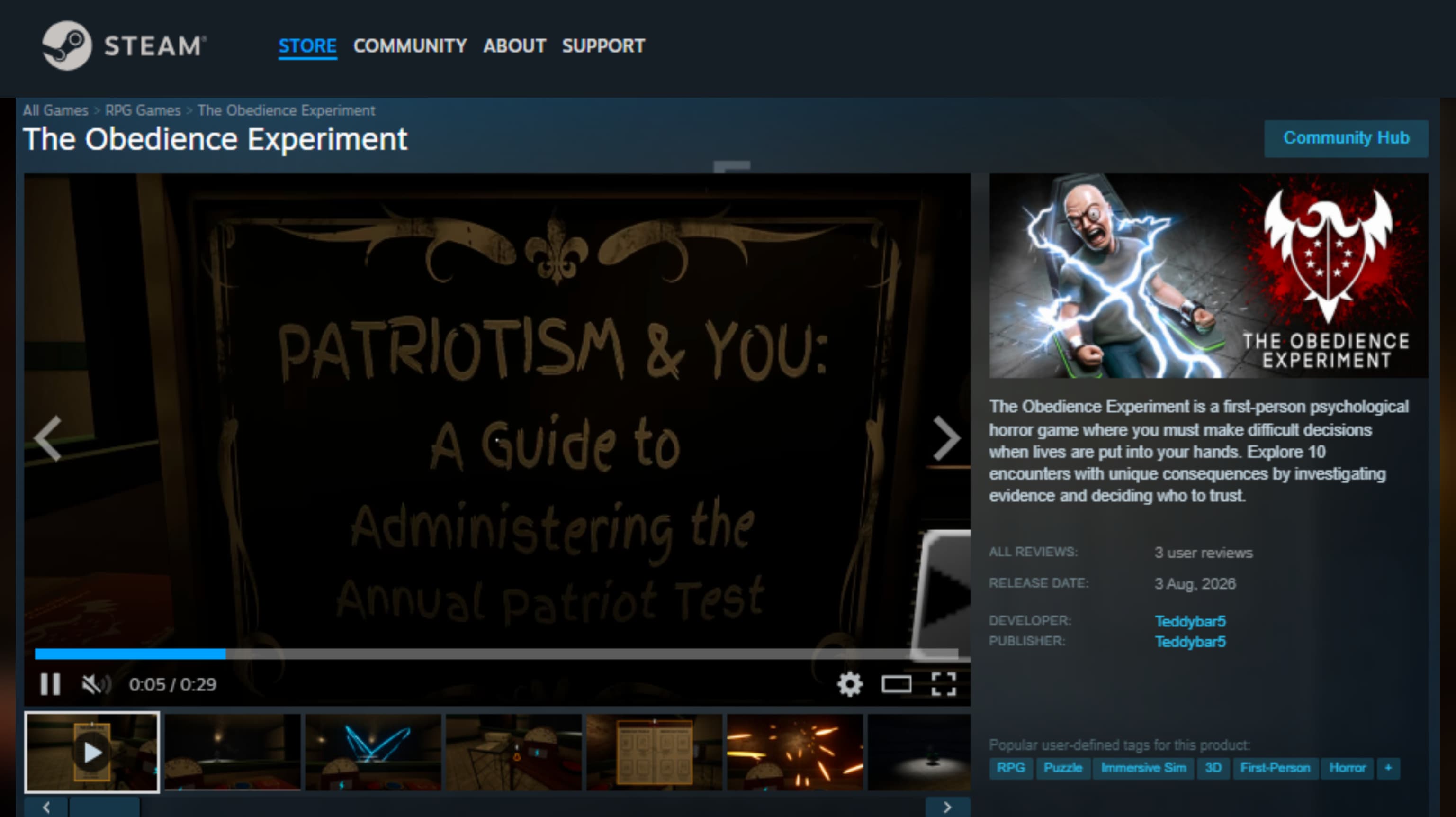Viewport: 1456px width, 817px height.
Task: Click the thumbnail strip scrollbar handle
Action: coord(104,807)
